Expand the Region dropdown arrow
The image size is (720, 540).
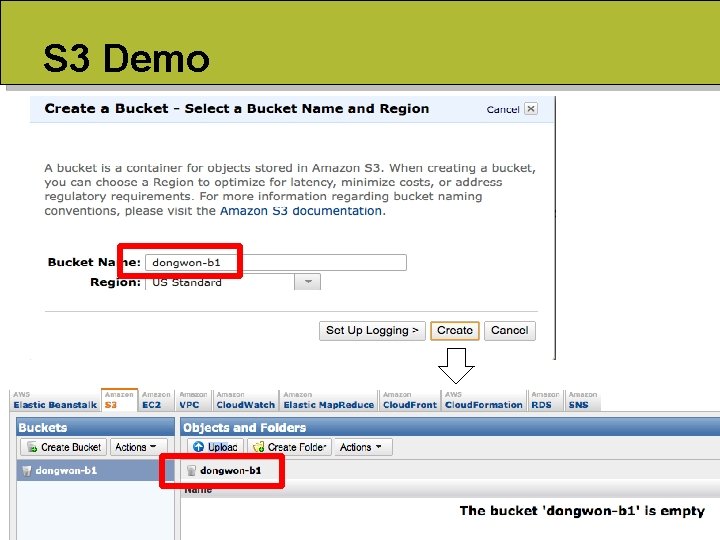(x=308, y=281)
